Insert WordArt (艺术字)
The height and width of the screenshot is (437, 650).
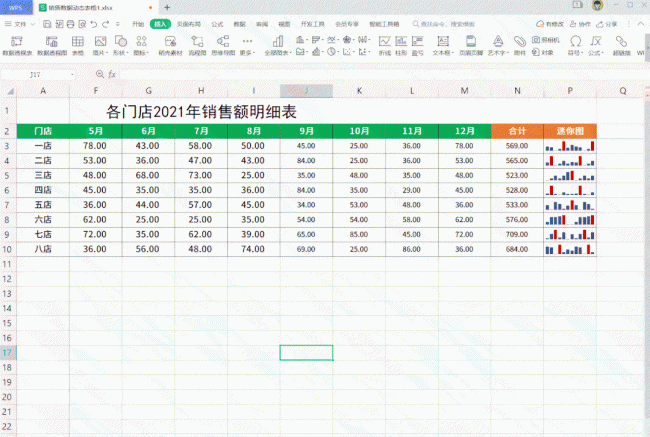pyautogui.click(x=498, y=46)
